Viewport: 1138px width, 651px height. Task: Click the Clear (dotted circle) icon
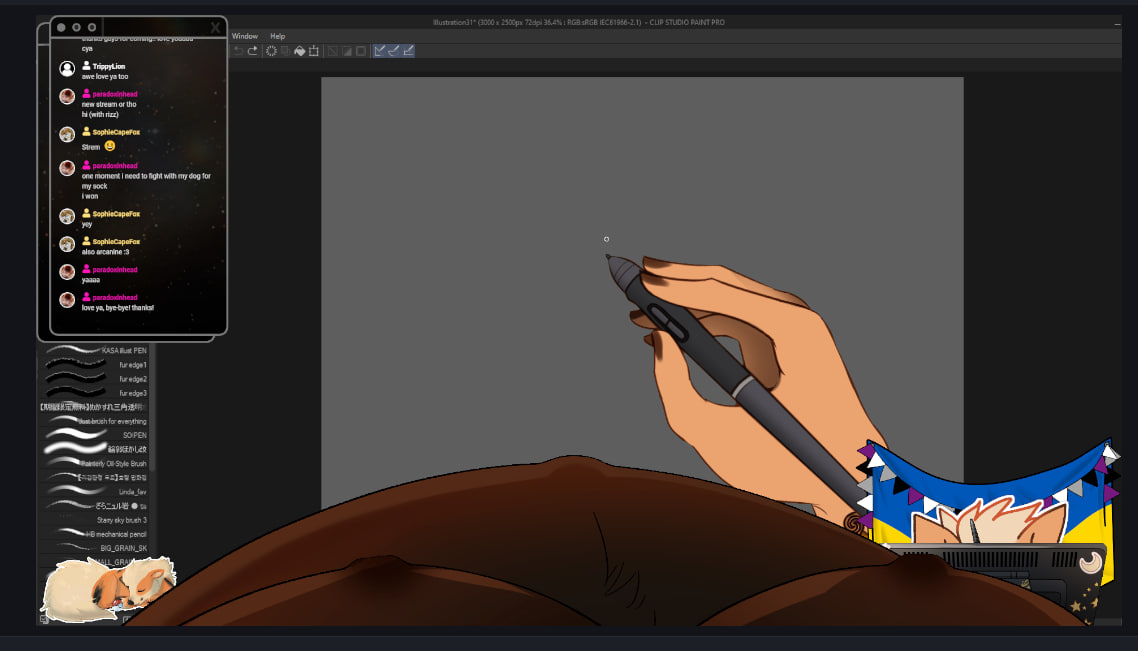(270, 51)
